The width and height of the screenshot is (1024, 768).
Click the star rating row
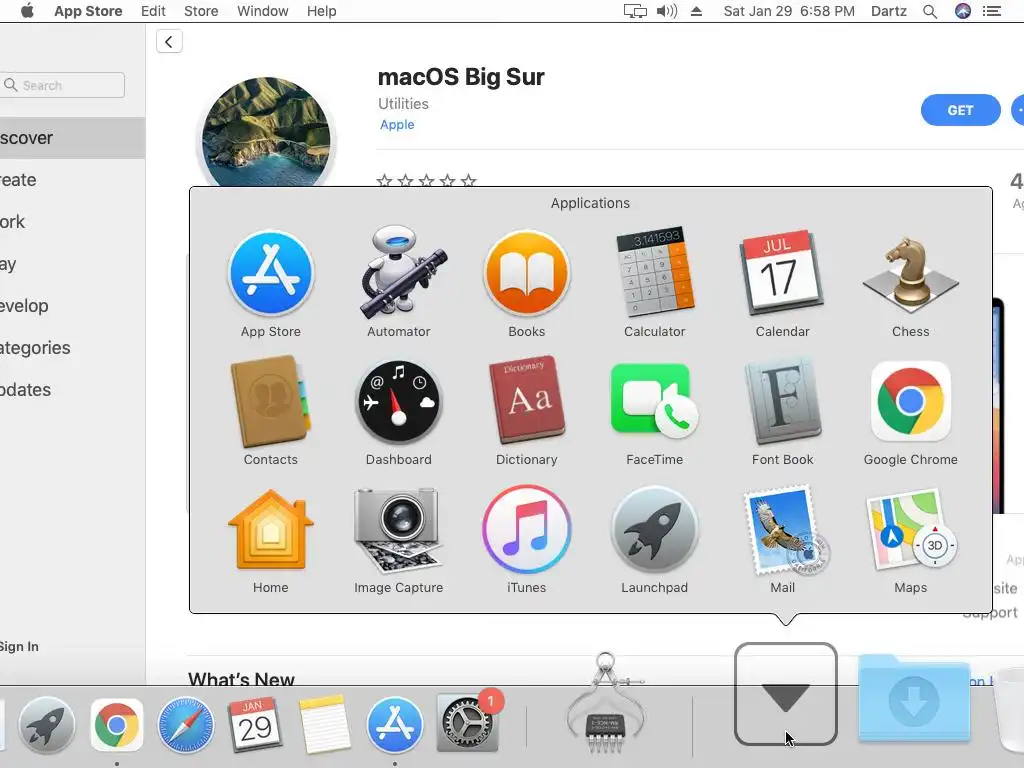(426, 180)
